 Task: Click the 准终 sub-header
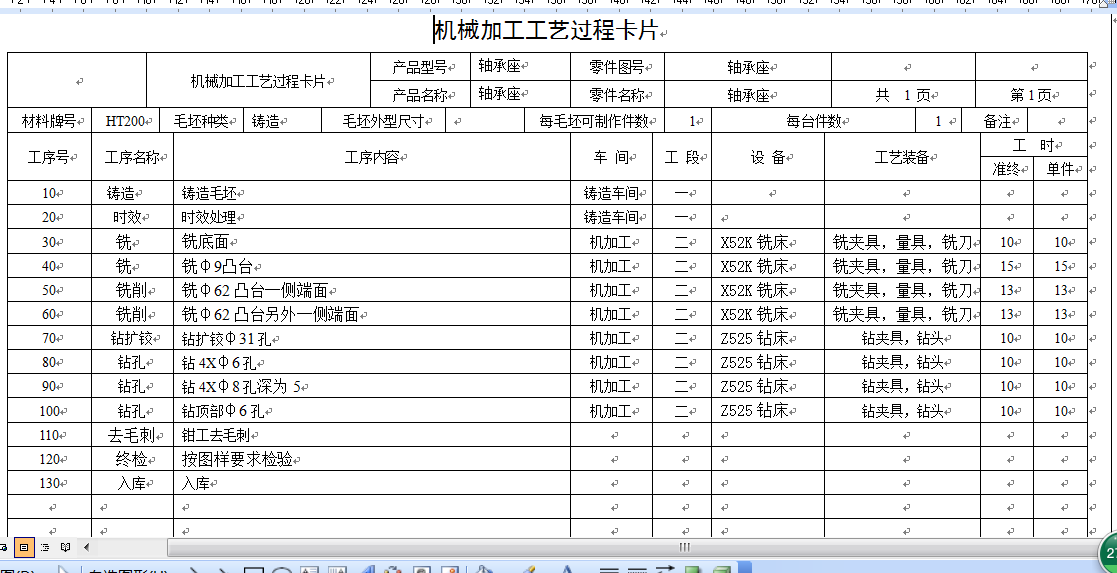pos(1007,169)
